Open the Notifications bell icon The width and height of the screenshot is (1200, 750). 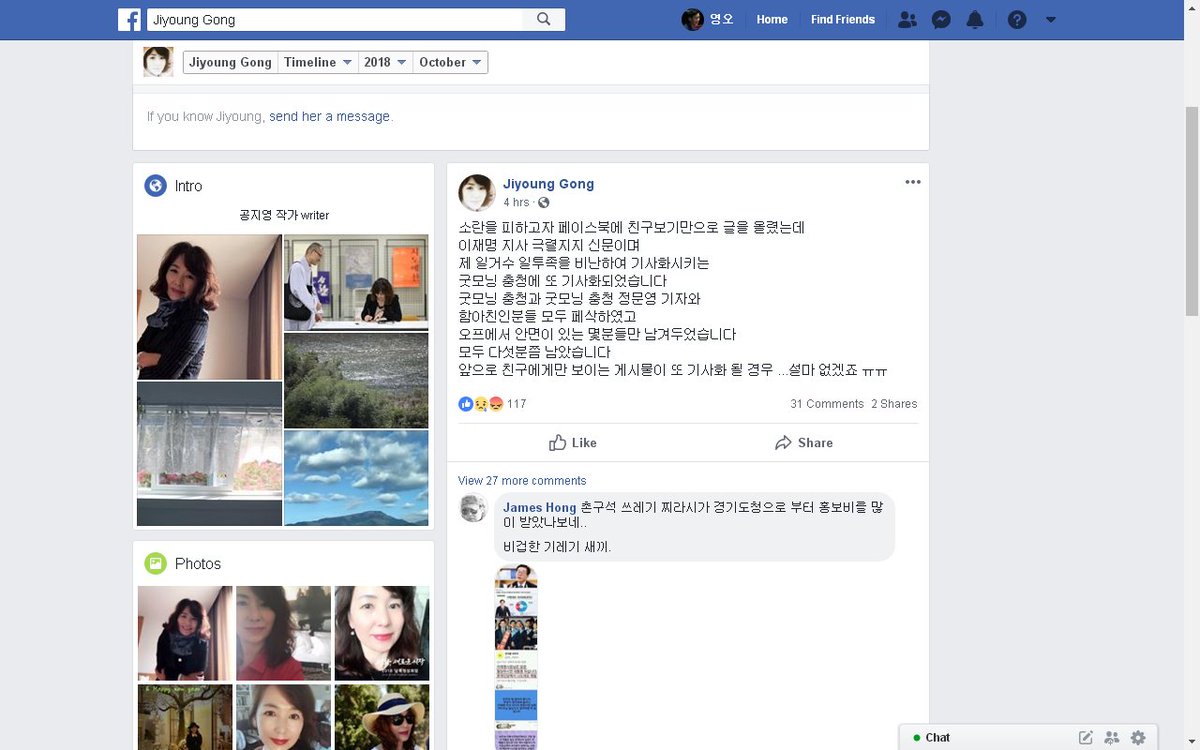(x=975, y=19)
